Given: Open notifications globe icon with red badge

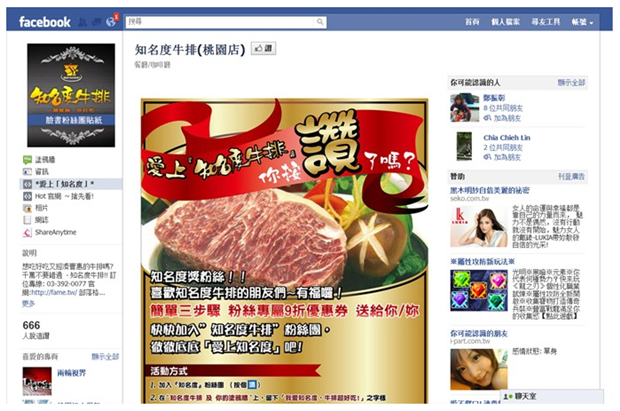Looking at the screenshot, I should pyautogui.click(x=111, y=22).
